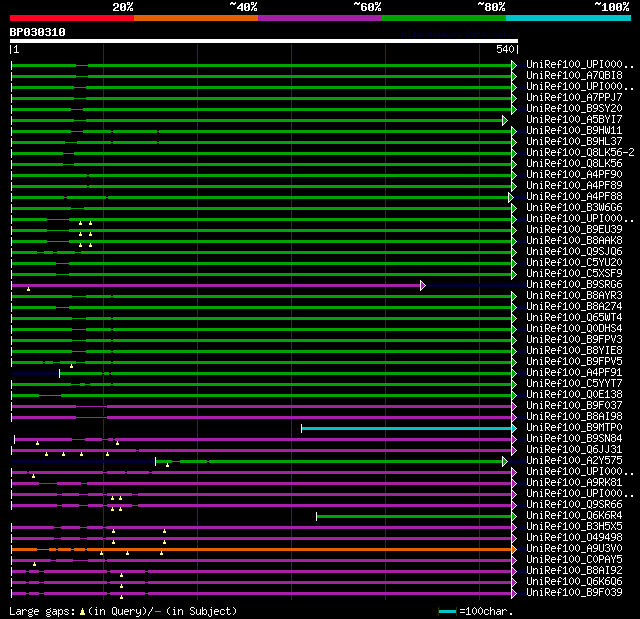Image resolution: width=640 pixels, height=619 pixels.
Task: Select the UniRef100_C5XSF9 label
Action: (574, 274)
